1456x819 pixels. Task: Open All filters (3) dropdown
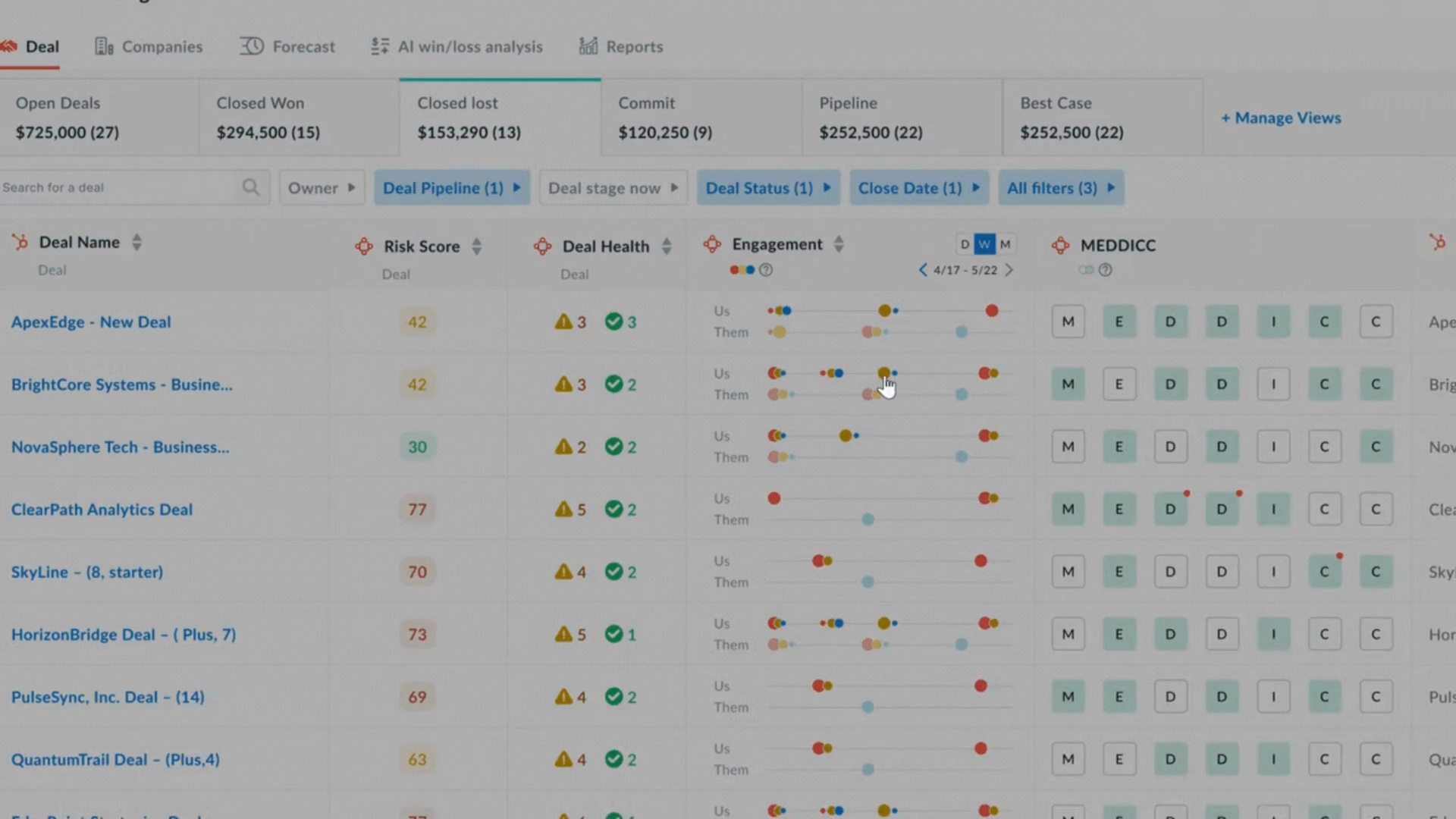pyautogui.click(x=1060, y=188)
